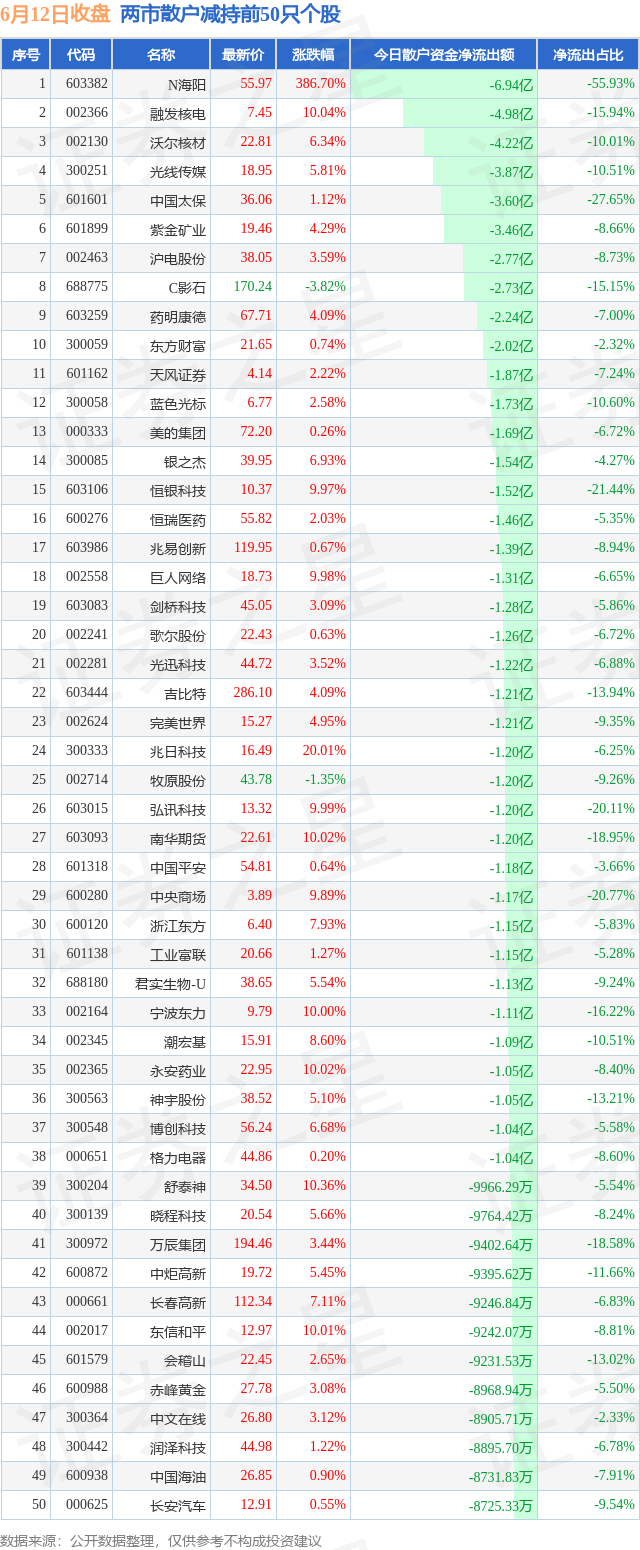
Task: Select the stock name 赤峰黄金
Action: coord(178,1389)
